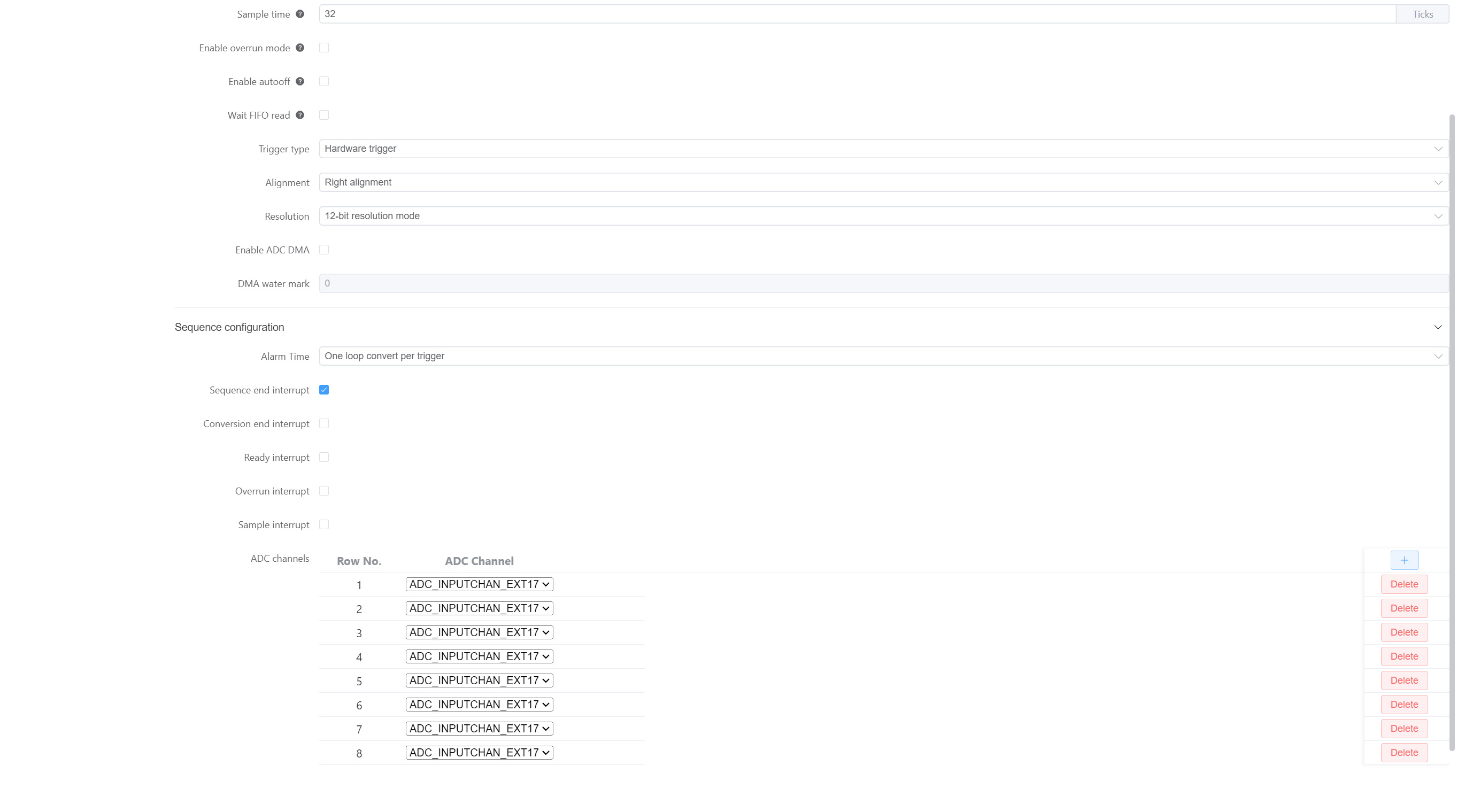Image resolution: width=1465 pixels, height=812 pixels.
Task: Delete ADC channel row 3
Action: 1404,632
